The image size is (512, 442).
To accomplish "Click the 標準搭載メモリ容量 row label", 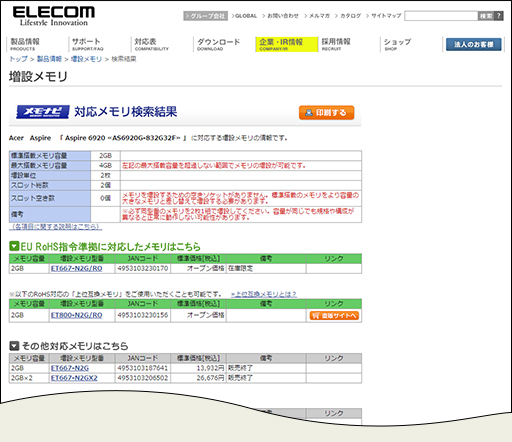I will 50,156.
